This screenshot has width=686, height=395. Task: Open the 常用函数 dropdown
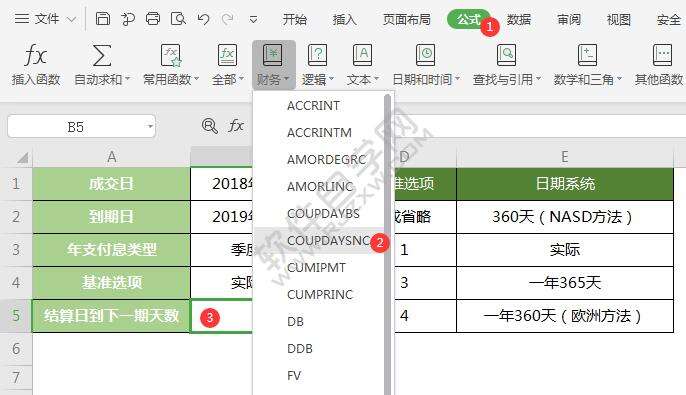(x=171, y=79)
